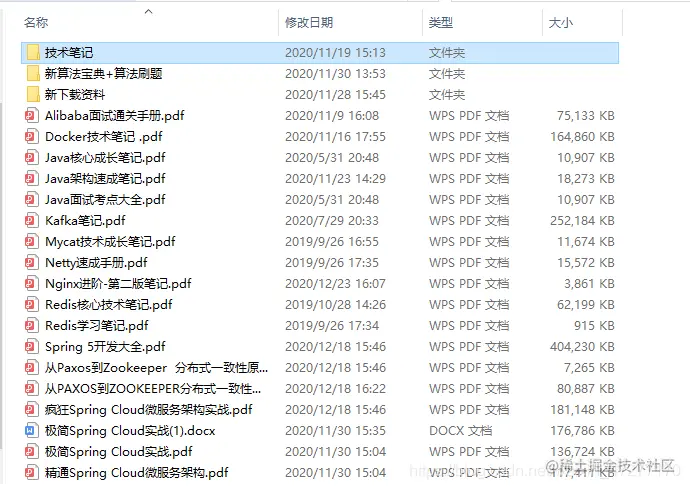Click the PDF icon of 极简Spring Cloud实战.pdf
This screenshot has width=690, height=489.
[x=31, y=452]
